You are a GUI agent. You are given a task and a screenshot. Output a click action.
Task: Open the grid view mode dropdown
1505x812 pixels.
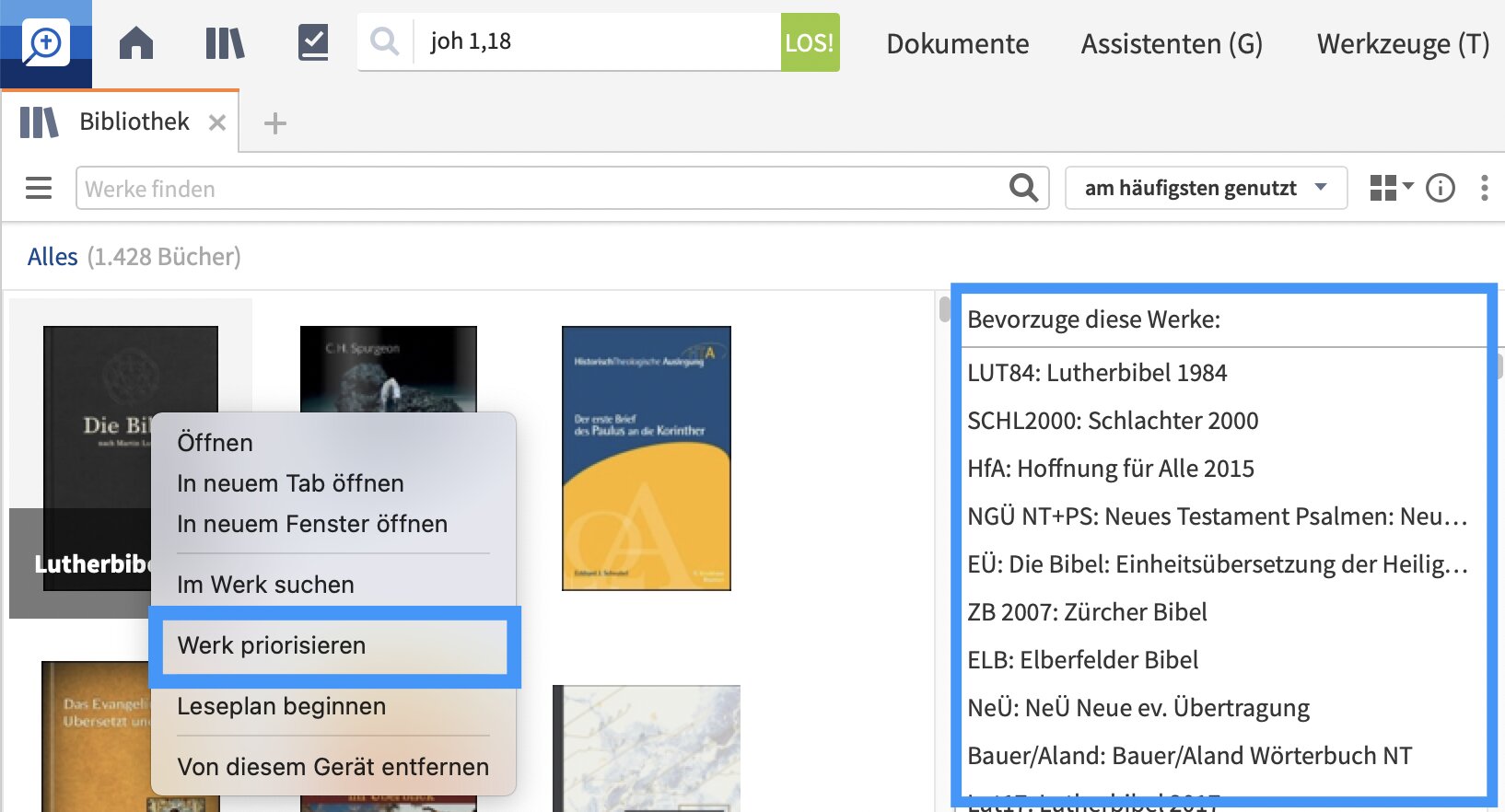[1390, 188]
